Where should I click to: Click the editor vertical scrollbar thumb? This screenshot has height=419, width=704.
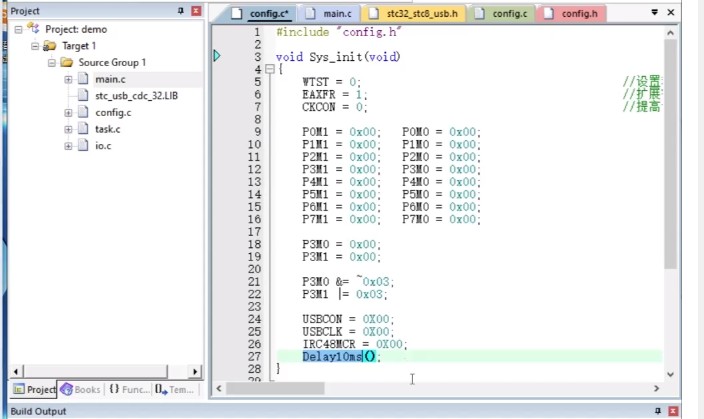pos(670,154)
